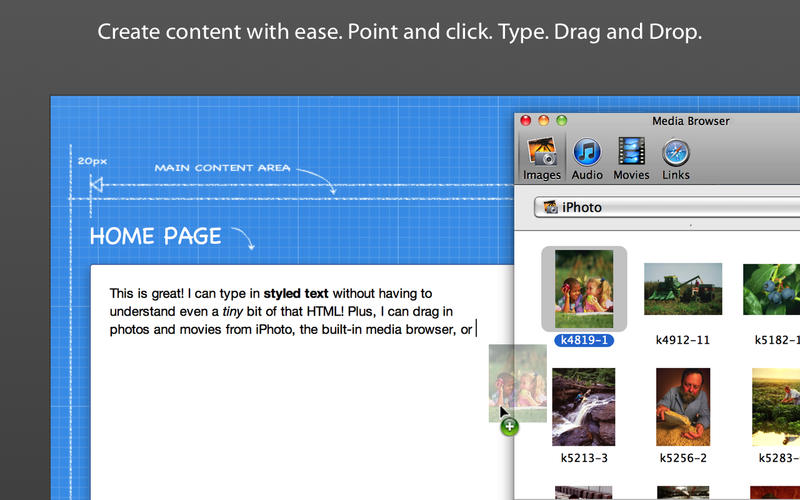800x500 pixels.
Task: Expand the iPhoto source dropdown
Action: pyautogui.click(x=666, y=208)
